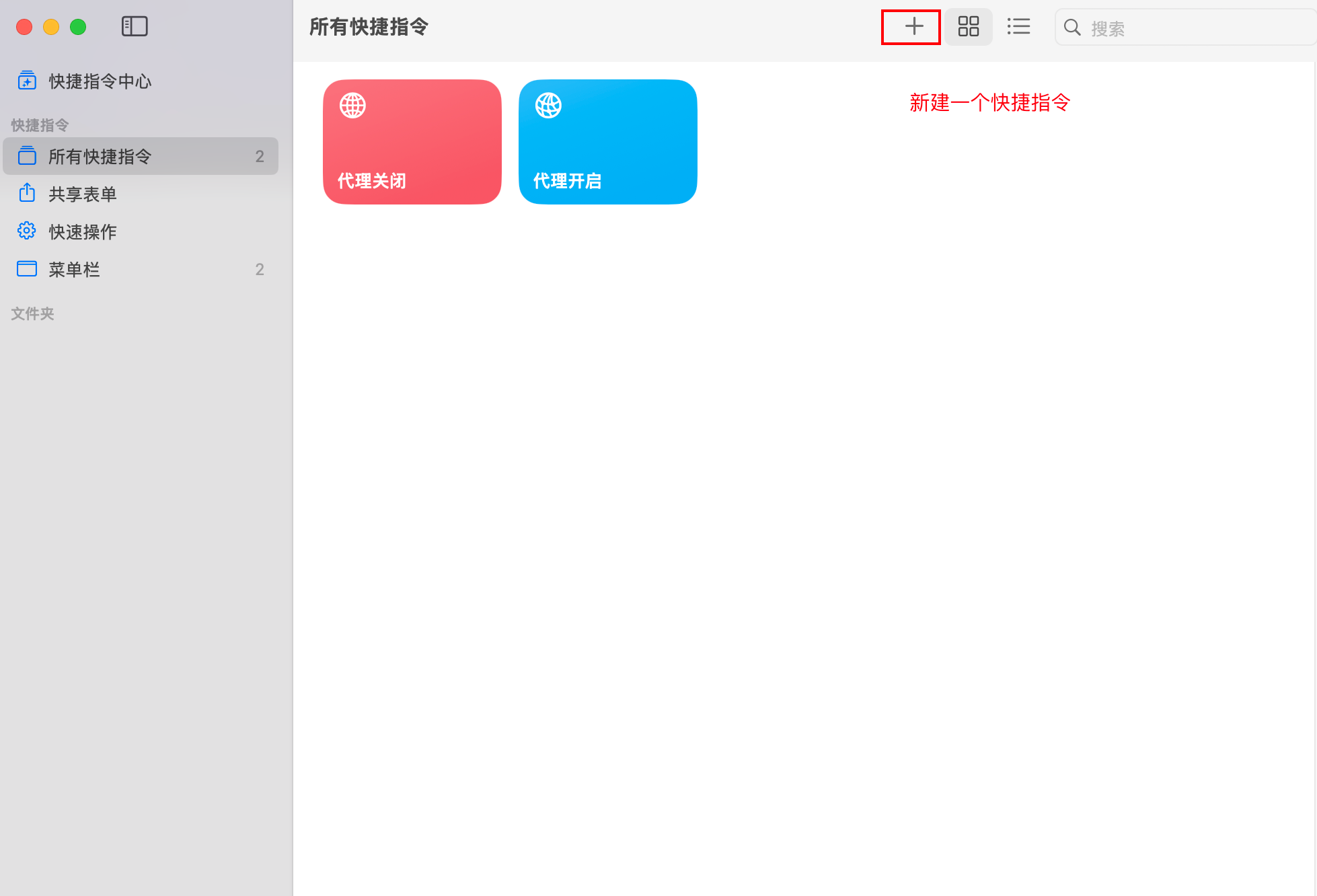The height and width of the screenshot is (896, 1317).
Task: Click the gear icon beside 快速操作
Action: (x=27, y=231)
